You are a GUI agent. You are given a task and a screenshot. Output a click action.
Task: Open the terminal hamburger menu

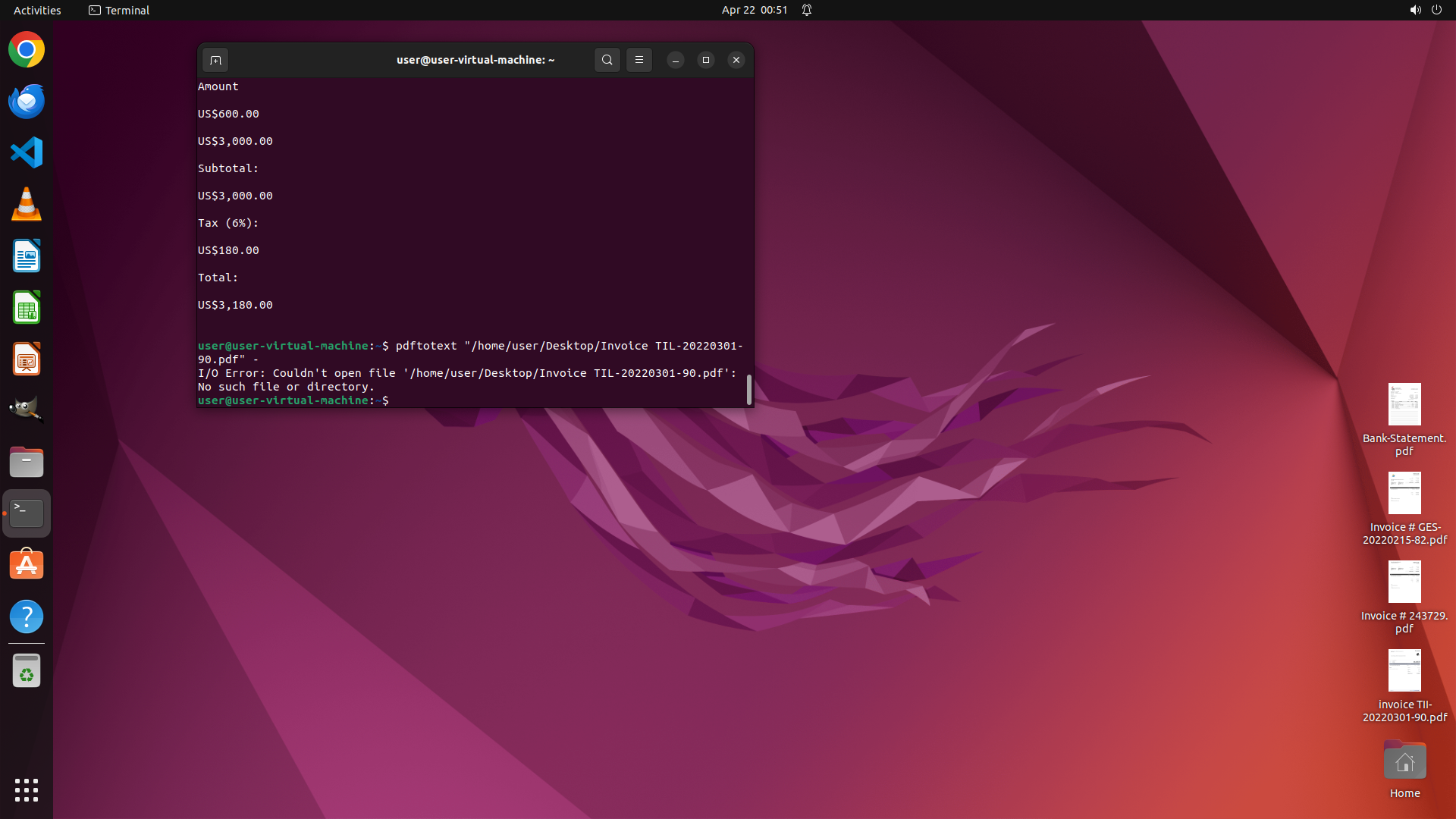tap(639, 60)
